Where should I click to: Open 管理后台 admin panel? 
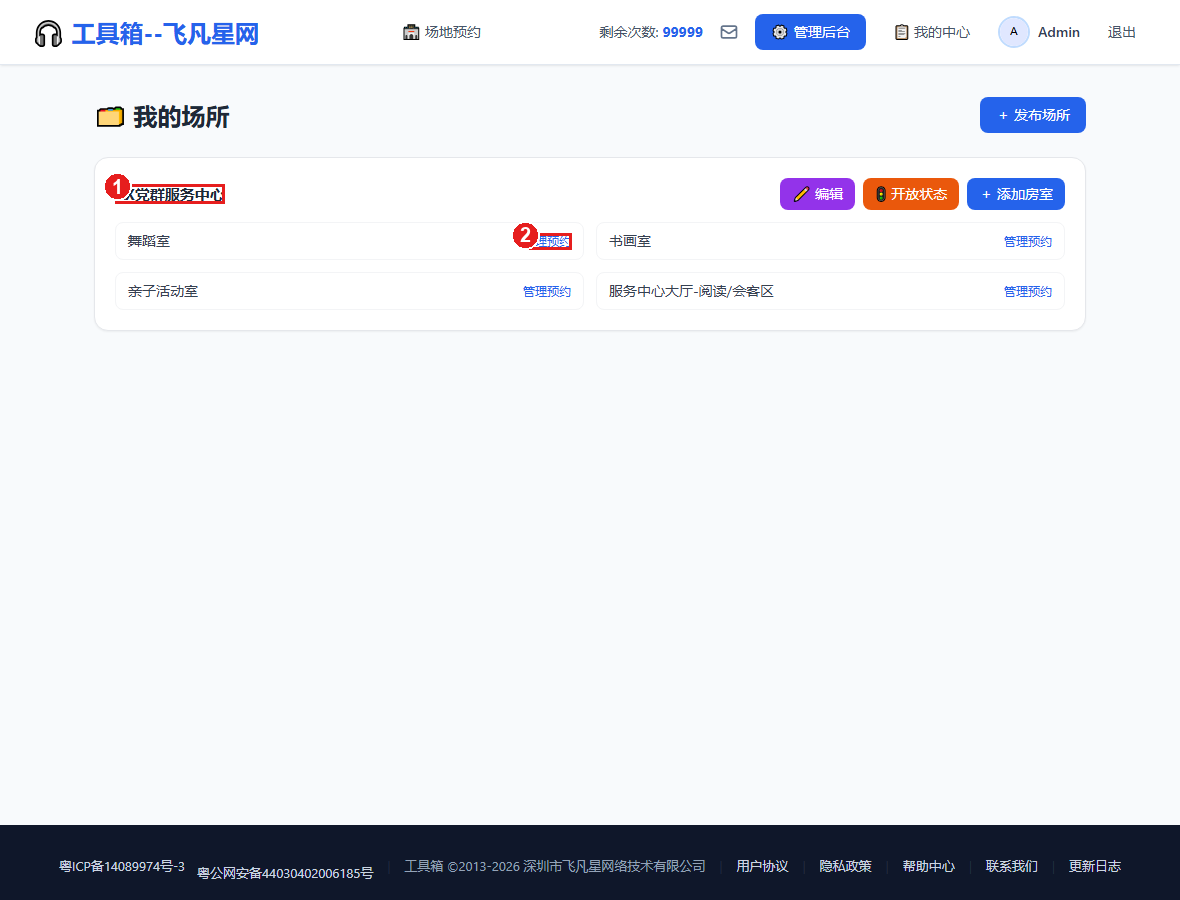coord(810,32)
